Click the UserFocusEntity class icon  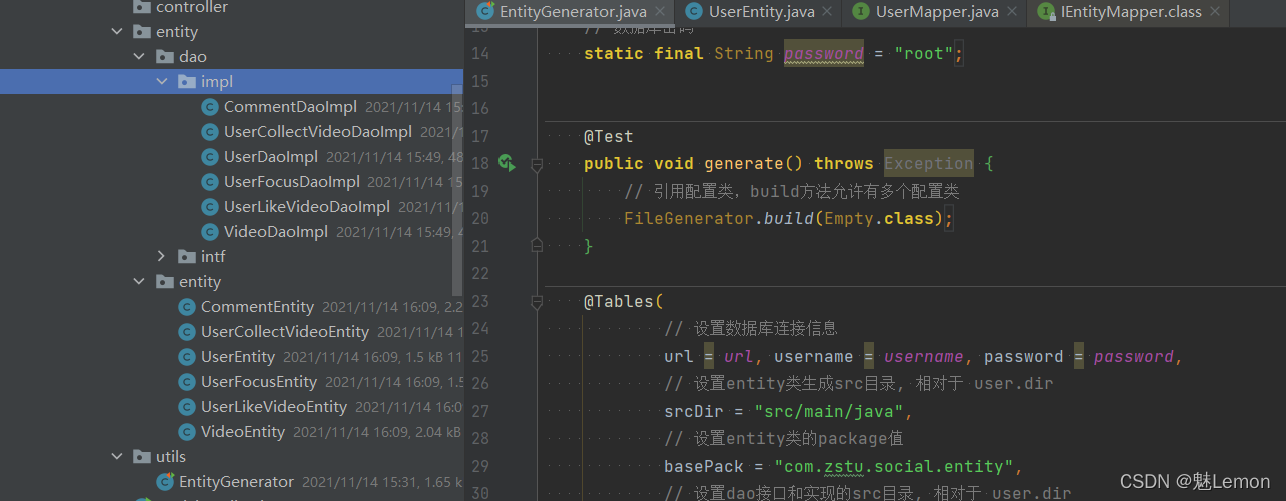(186, 382)
